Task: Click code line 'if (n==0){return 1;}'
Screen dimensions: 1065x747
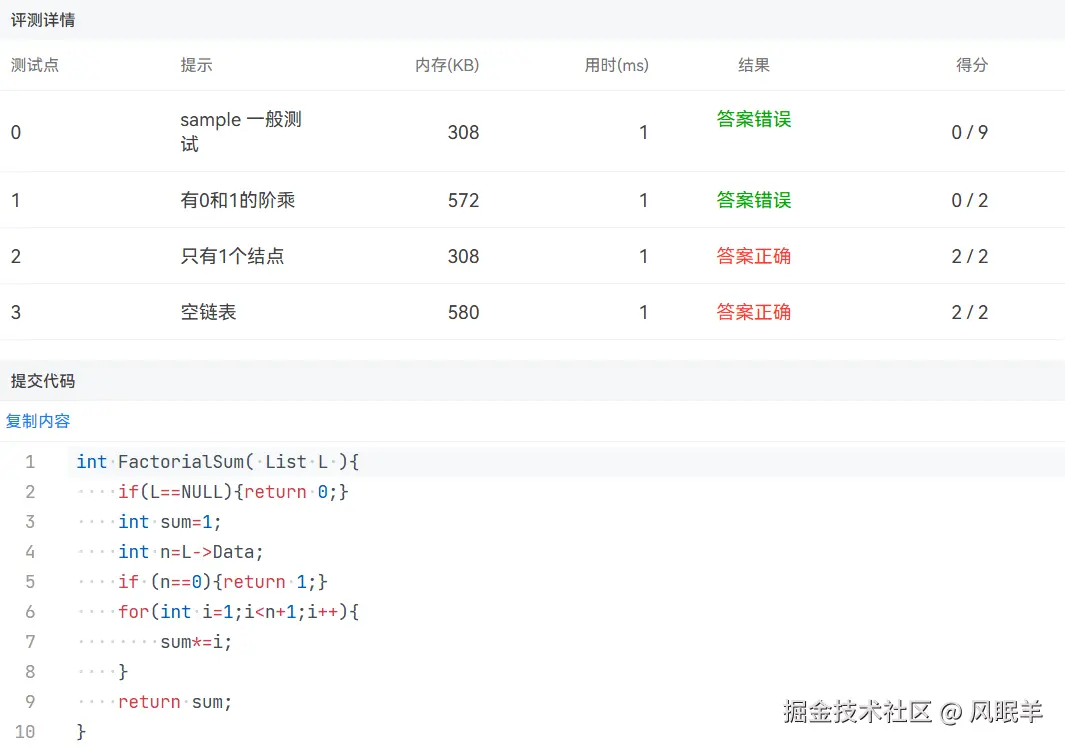Action: 223,582
